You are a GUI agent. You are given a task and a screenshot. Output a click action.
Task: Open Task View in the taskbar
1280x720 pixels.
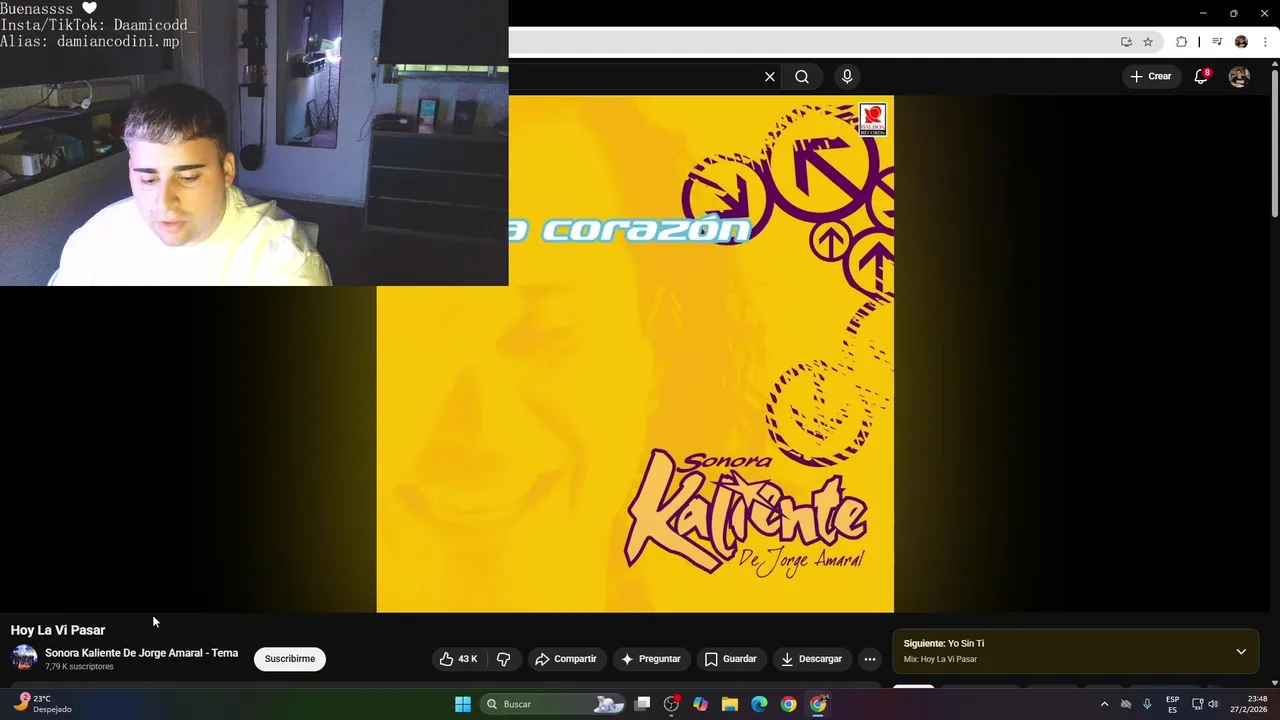click(x=643, y=704)
